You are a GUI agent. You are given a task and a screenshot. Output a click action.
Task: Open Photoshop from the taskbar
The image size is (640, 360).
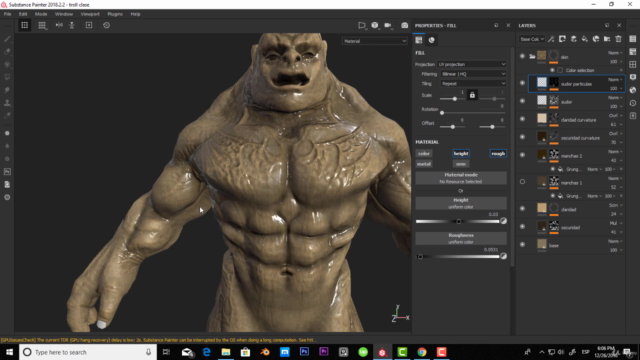pos(304,352)
